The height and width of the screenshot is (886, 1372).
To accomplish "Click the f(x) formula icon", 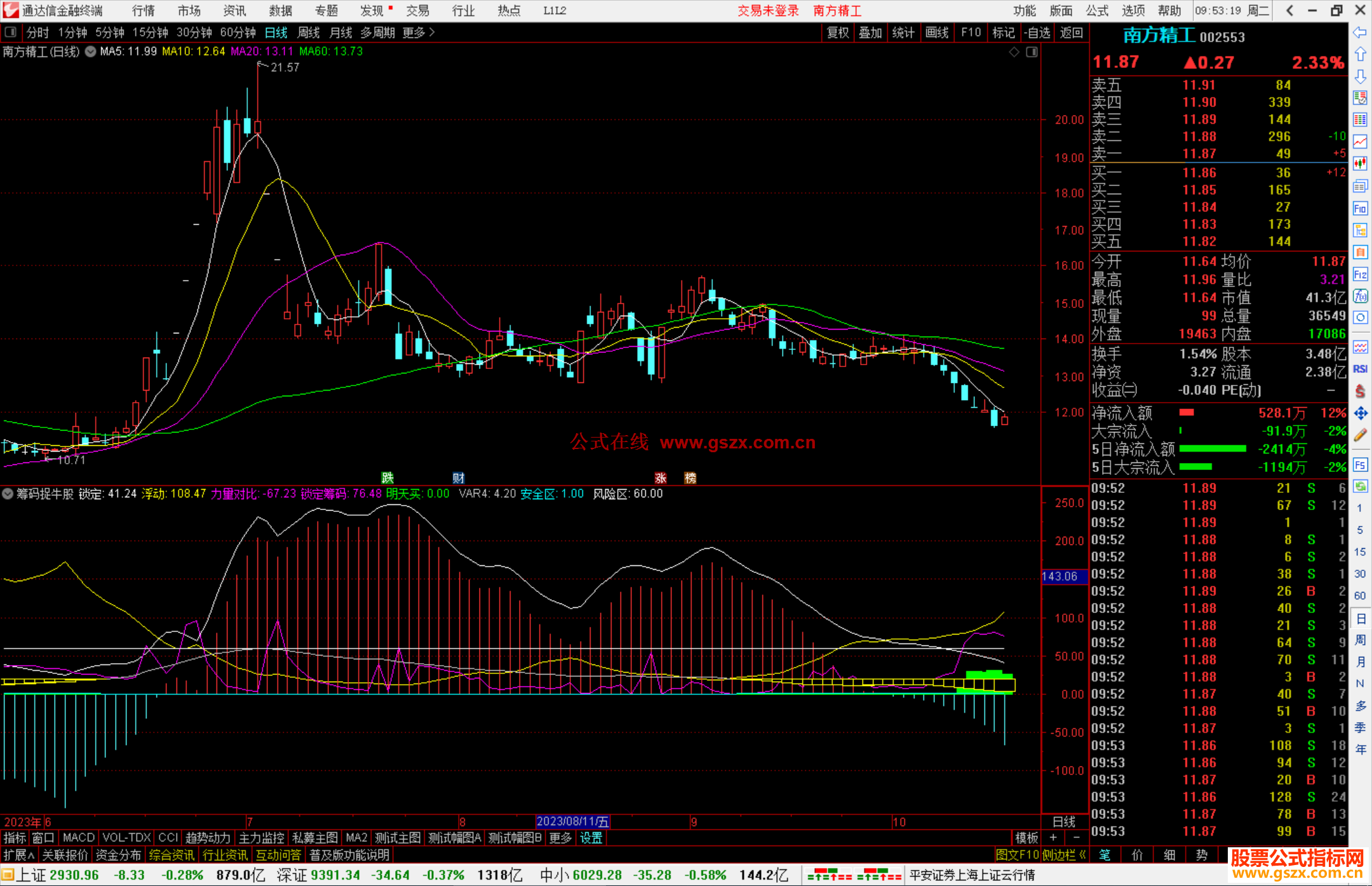I will coord(1360,297).
